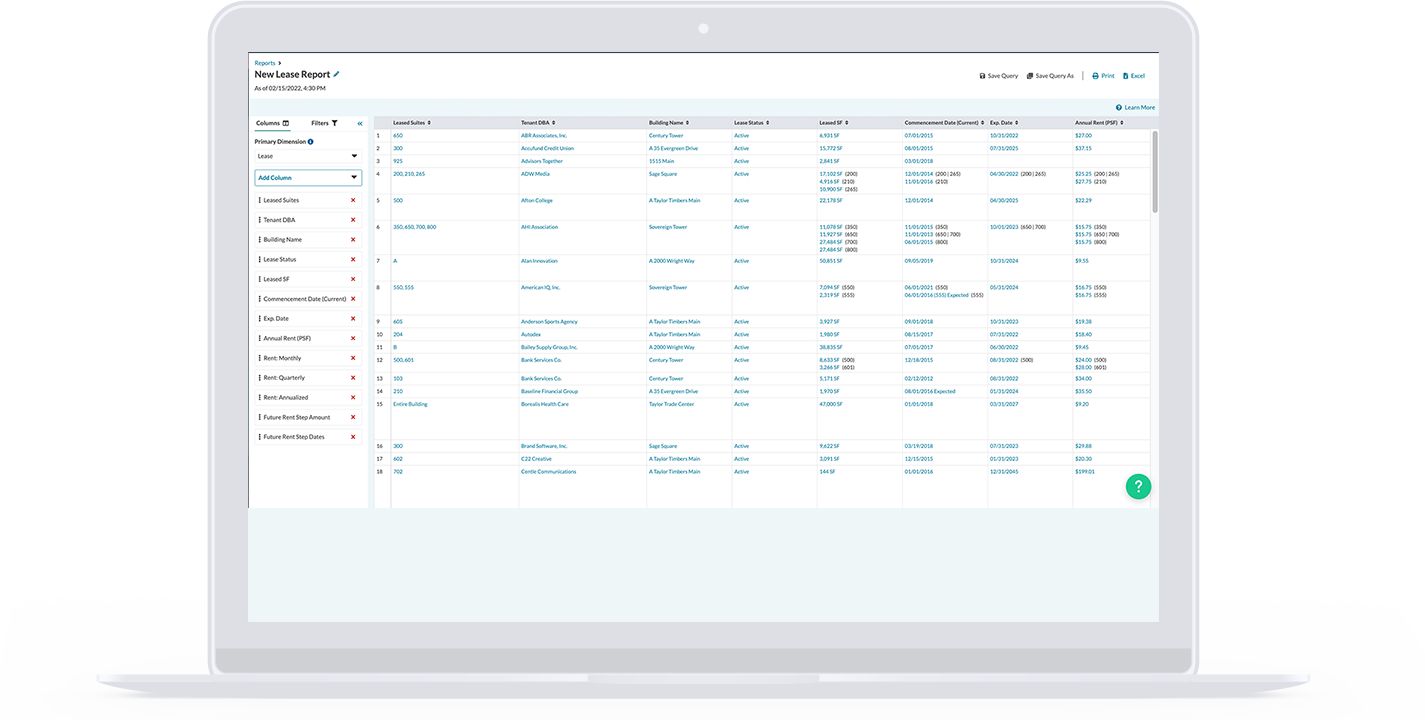
Task: Click the Save Query button
Action: (998, 76)
